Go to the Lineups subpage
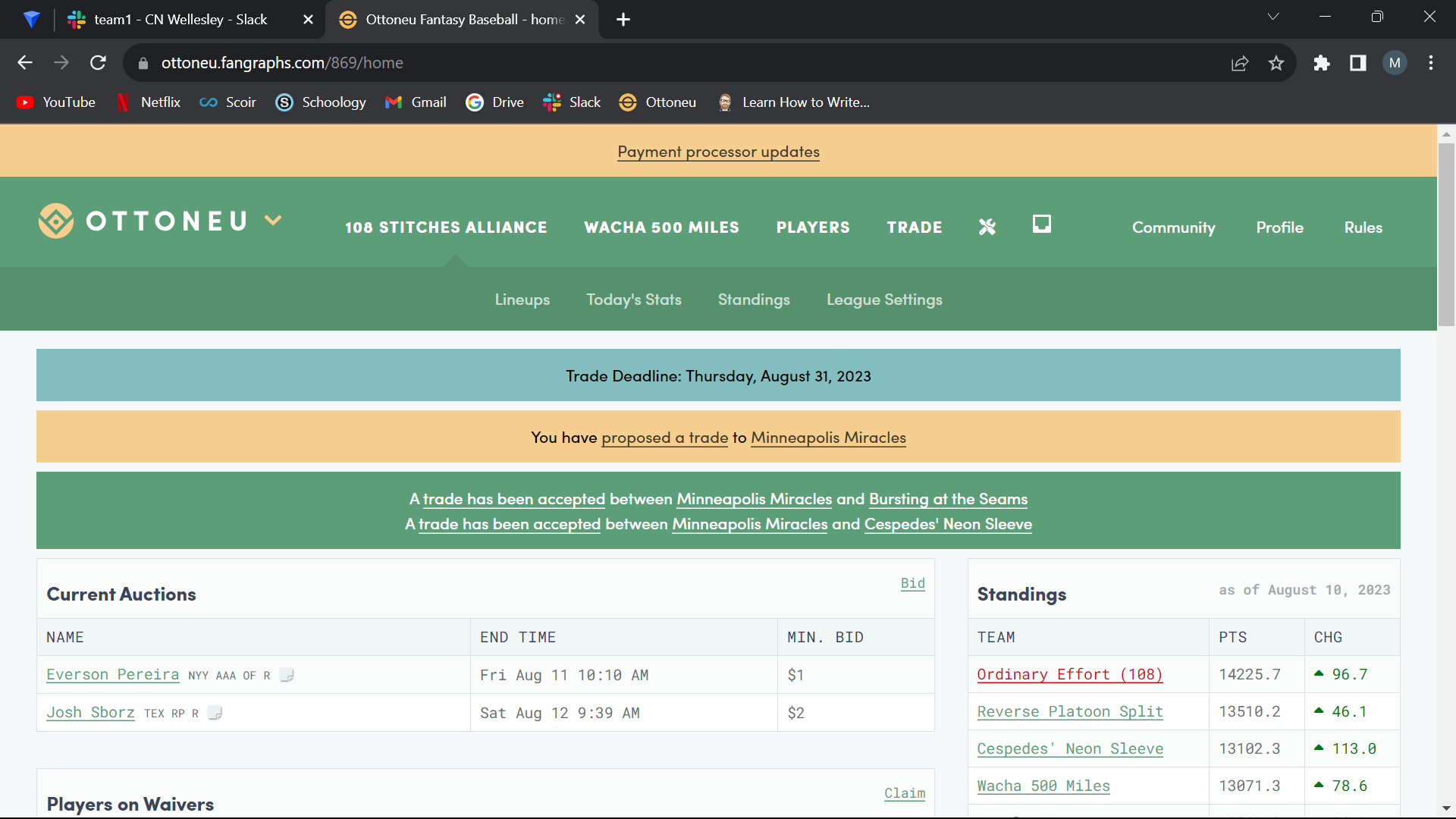The image size is (1456, 819). click(x=522, y=300)
